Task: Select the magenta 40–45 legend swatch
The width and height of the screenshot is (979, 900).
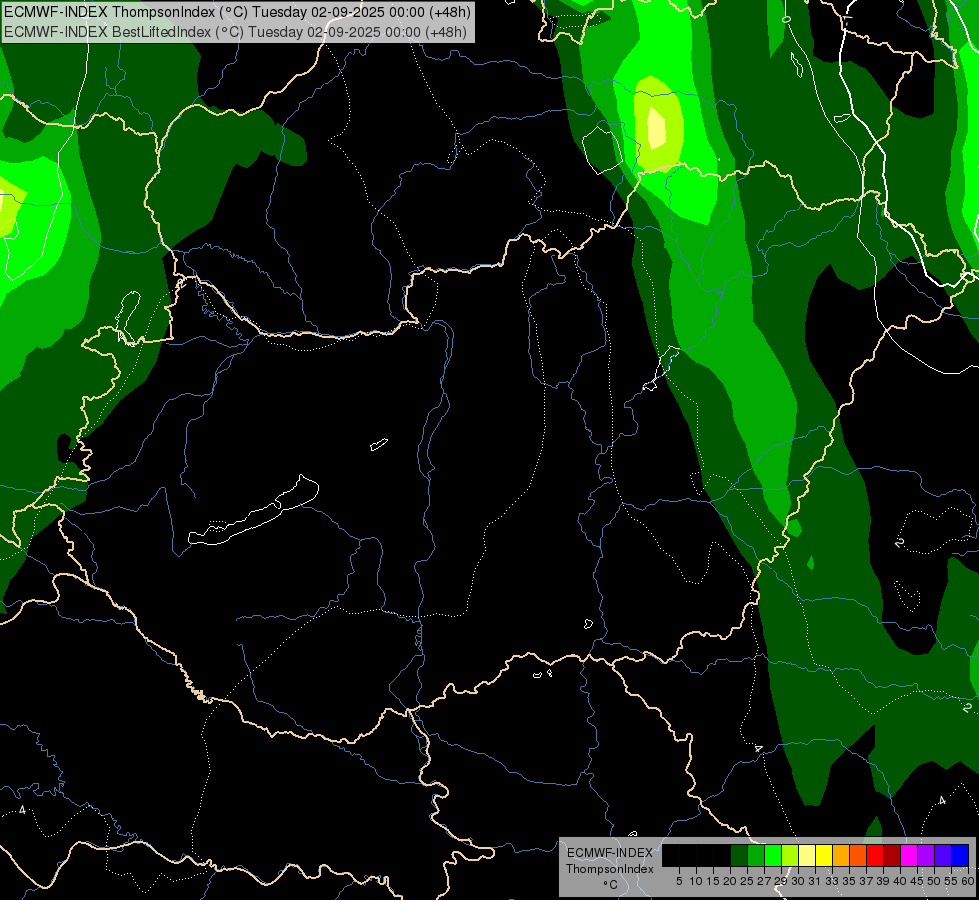Action: [909, 855]
